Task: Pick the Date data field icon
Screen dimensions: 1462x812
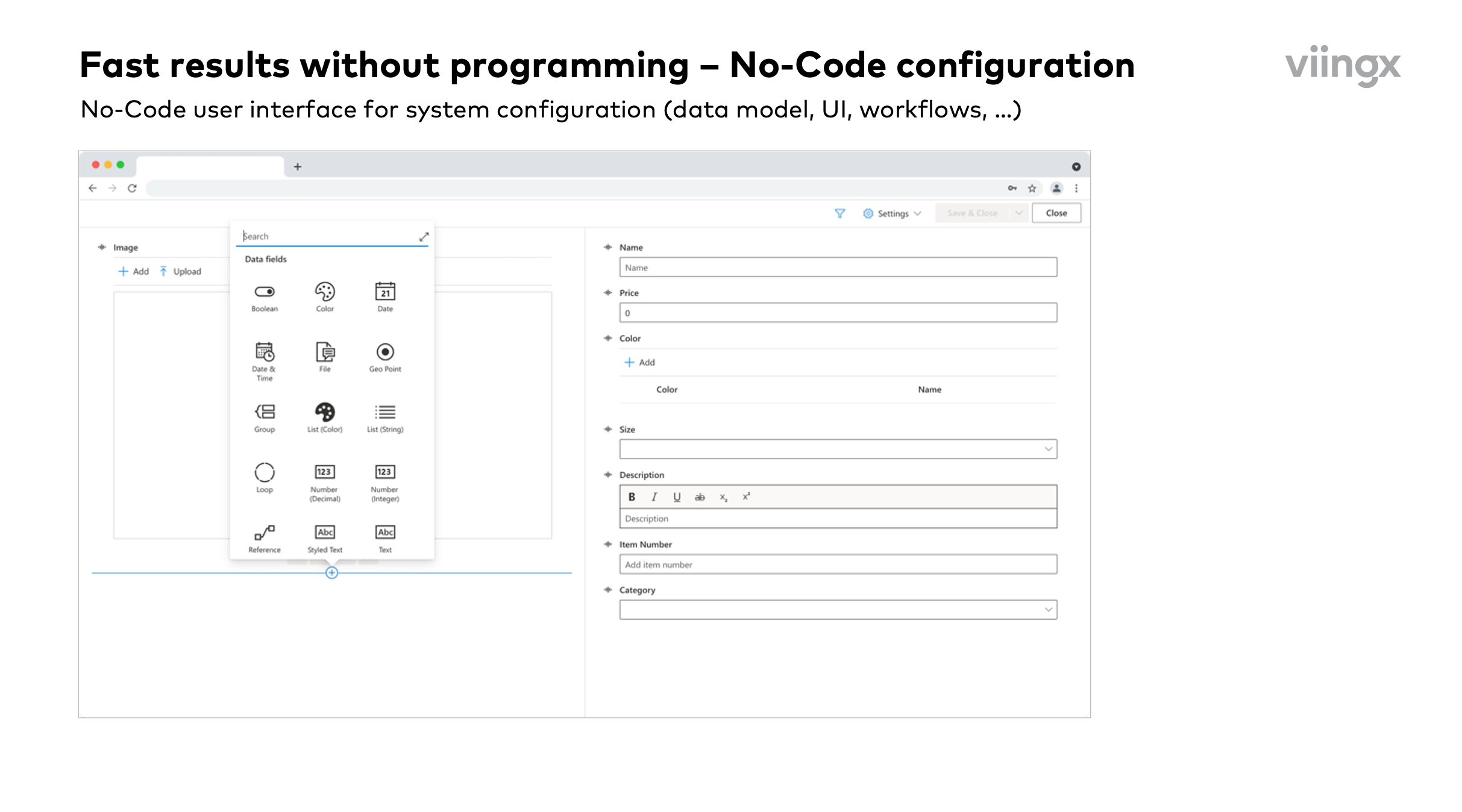Action: (385, 292)
